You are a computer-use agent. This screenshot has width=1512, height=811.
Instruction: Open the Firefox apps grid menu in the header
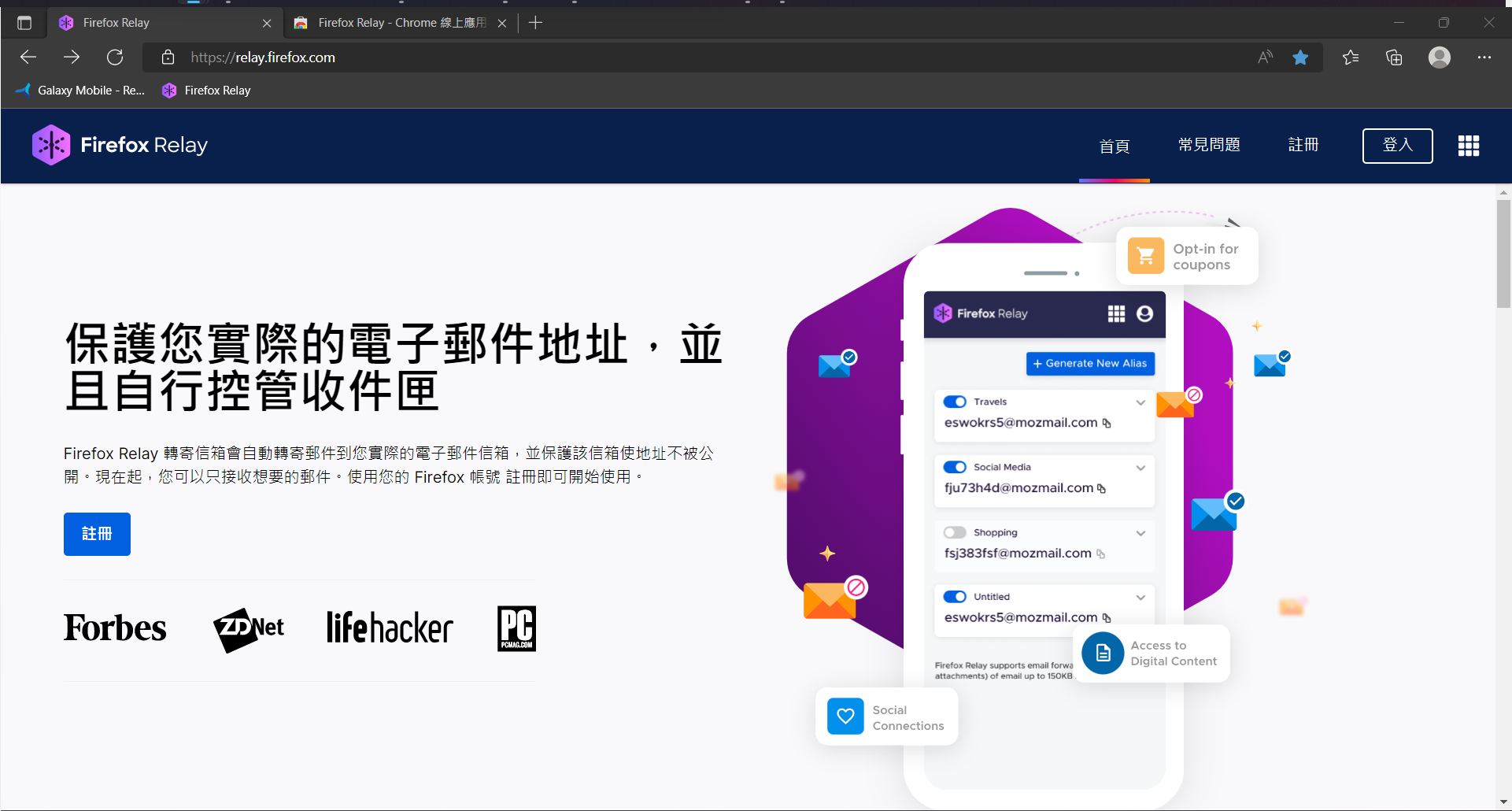click(x=1469, y=146)
